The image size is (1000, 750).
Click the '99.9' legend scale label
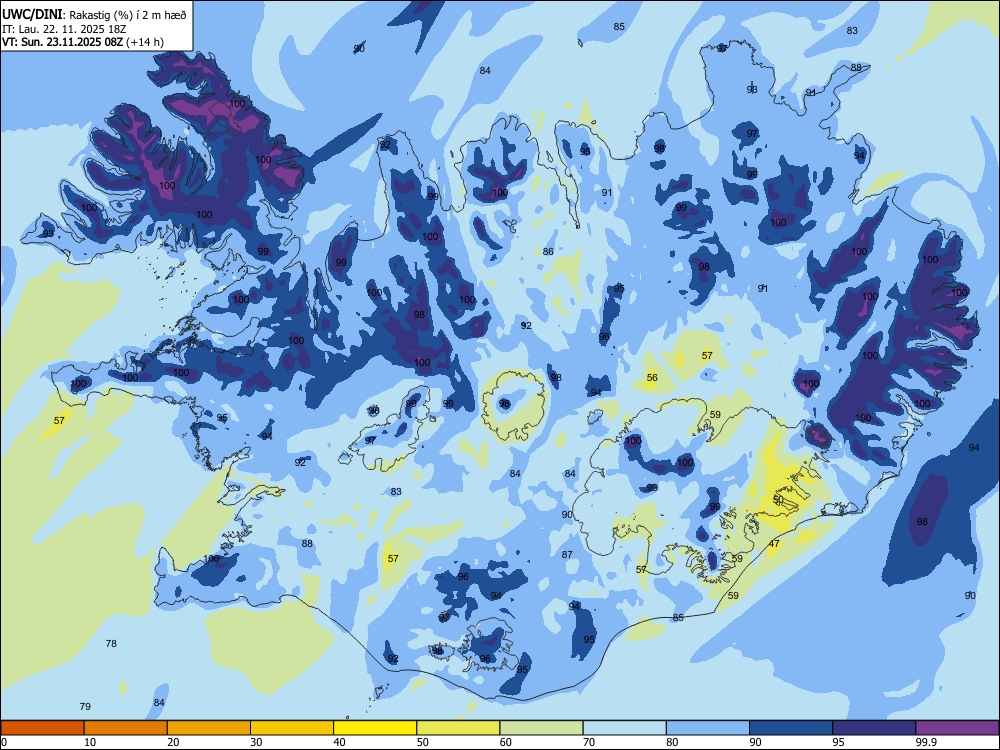tap(925, 742)
